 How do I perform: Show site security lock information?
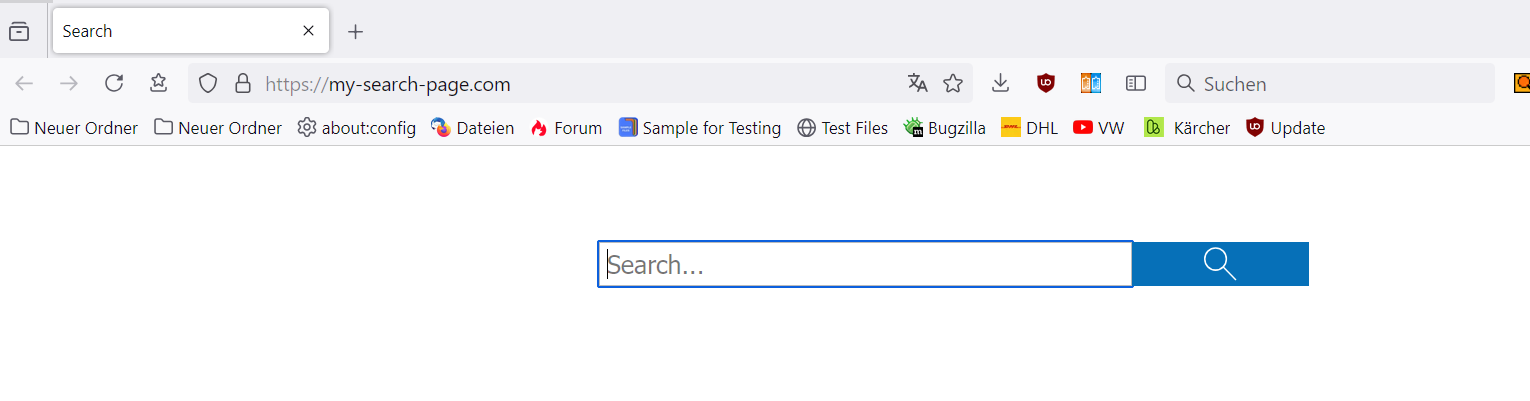click(242, 84)
